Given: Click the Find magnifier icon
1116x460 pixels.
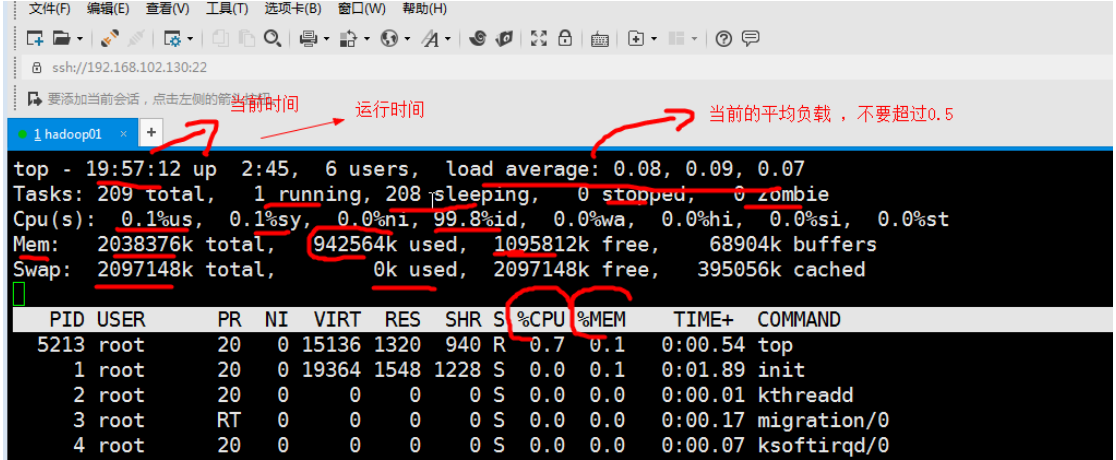Looking at the screenshot, I should [x=272, y=38].
